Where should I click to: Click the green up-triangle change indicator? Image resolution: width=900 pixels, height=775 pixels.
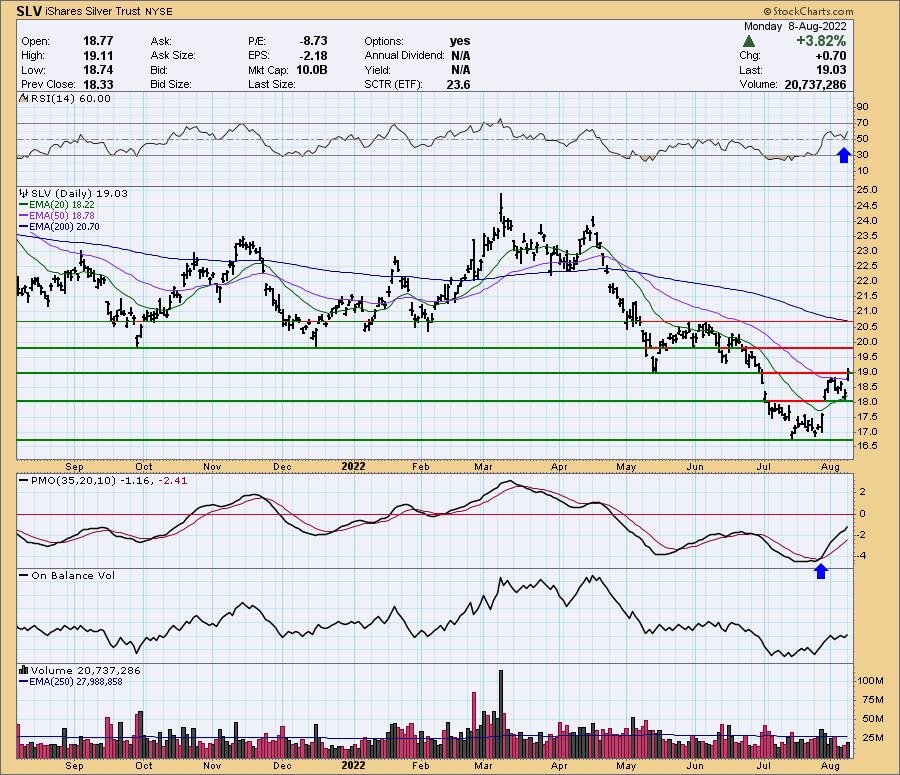pyautogui.click(x=748, y=41)
